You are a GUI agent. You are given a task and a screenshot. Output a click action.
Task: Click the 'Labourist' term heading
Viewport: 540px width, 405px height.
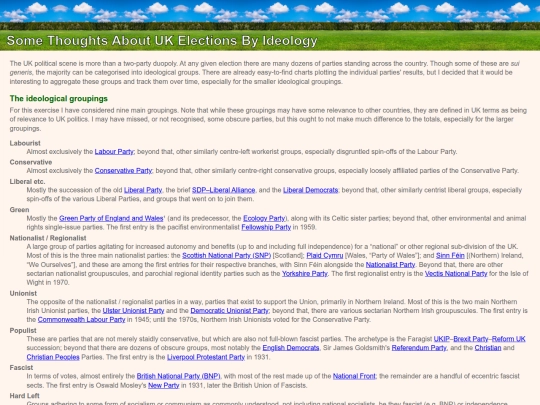(25, 143)
